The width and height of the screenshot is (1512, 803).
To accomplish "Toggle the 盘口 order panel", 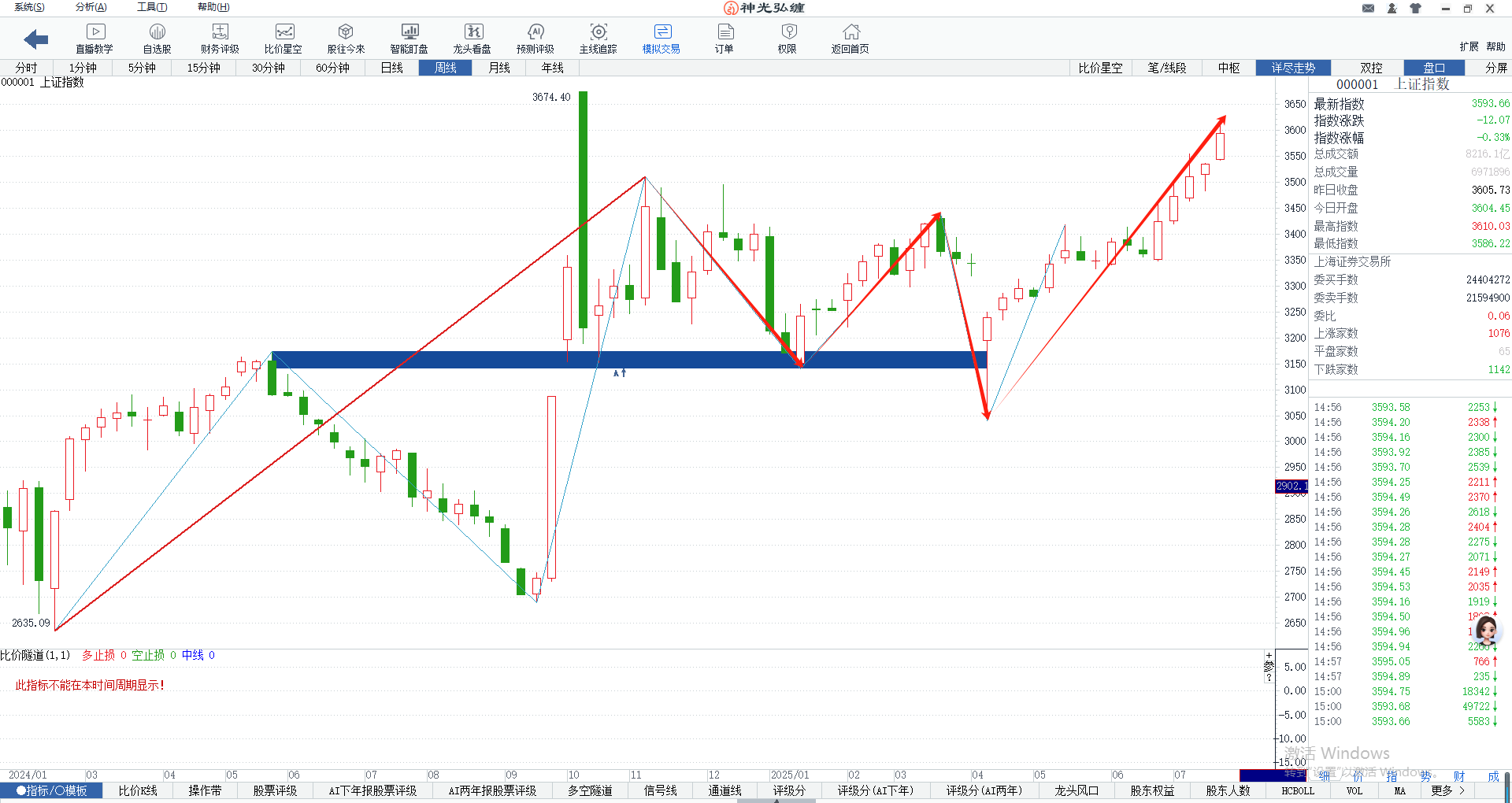I will (x=1434, y=68).
